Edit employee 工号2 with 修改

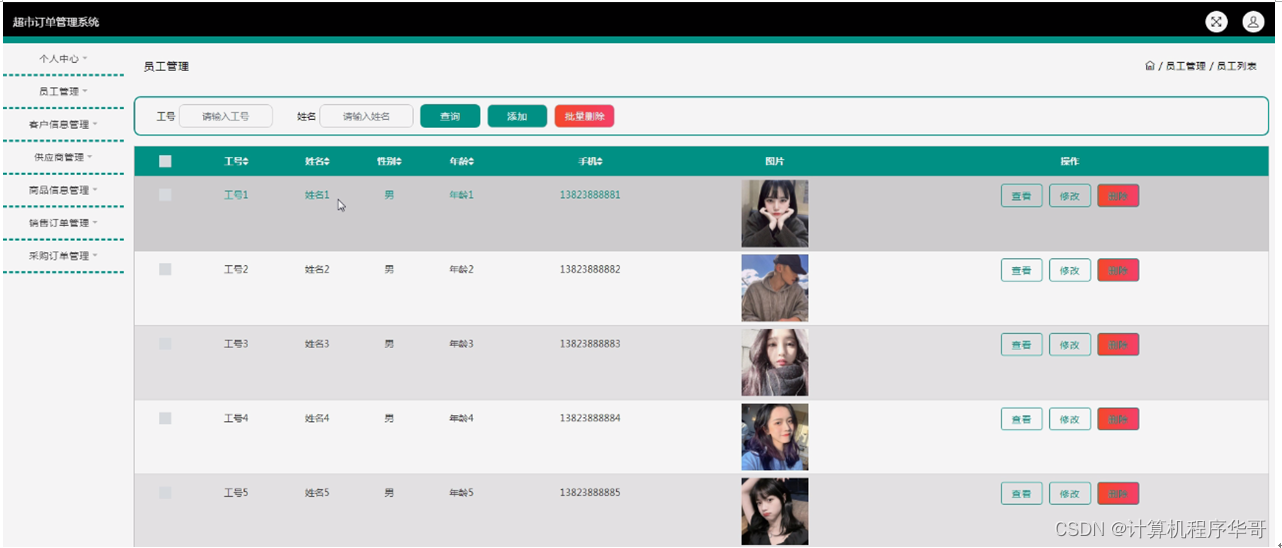1069,270
